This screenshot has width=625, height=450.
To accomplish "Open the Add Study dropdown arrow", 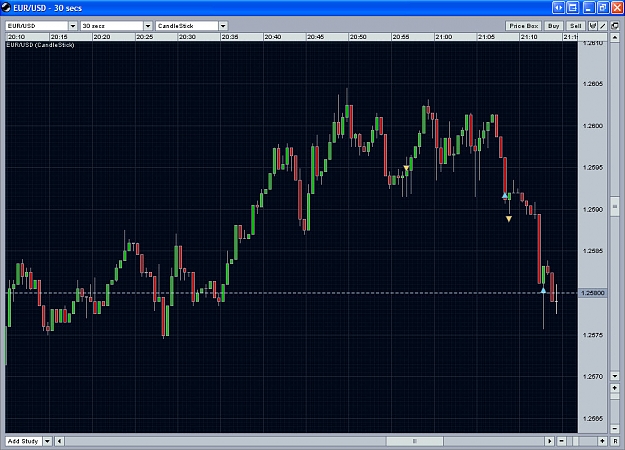I will coord(47,441).
